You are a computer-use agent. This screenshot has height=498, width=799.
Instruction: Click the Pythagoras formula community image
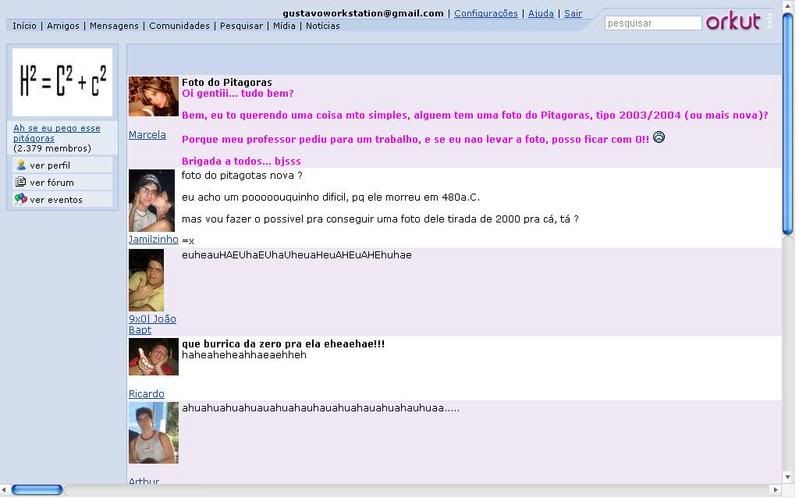(62, 83)
